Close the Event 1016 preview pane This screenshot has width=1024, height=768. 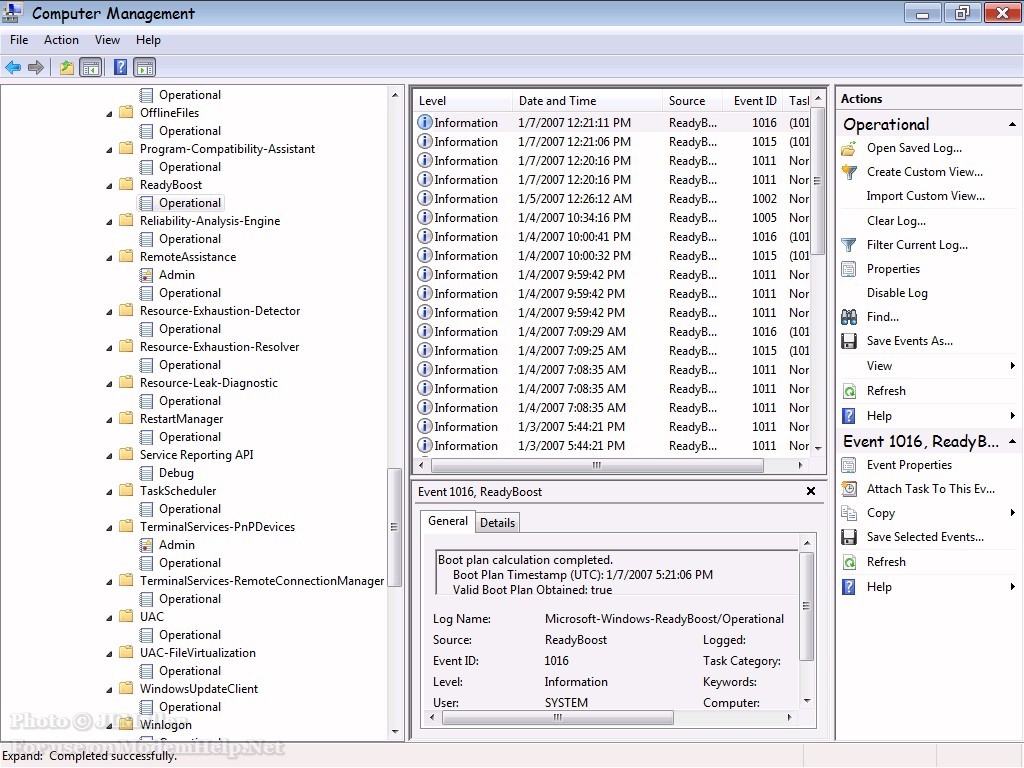click(810, 491)
